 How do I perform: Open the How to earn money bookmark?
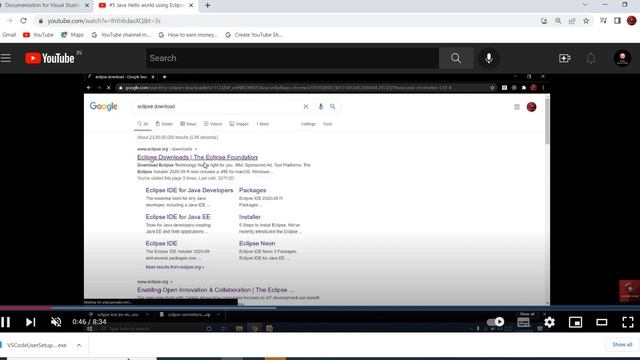[x=188, y=35]
